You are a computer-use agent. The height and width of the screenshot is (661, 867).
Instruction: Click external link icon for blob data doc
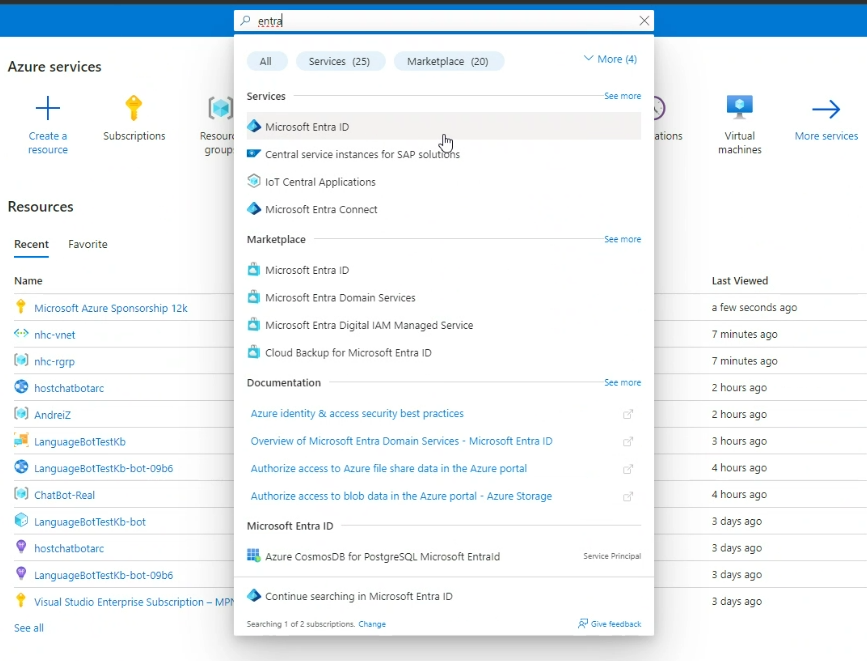pos(628,496)
